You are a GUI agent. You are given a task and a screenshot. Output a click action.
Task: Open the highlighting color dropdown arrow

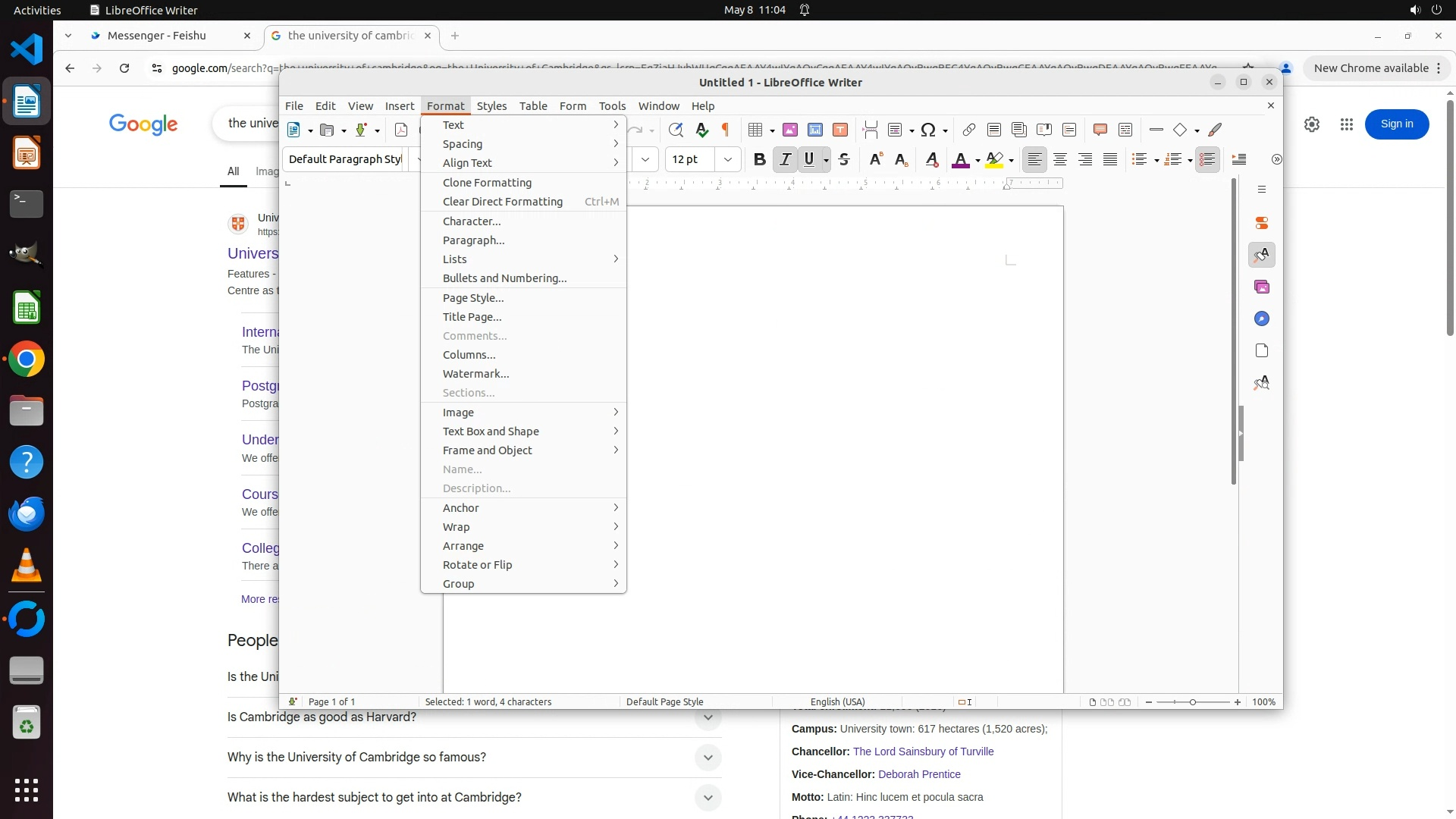[1011, 160]
